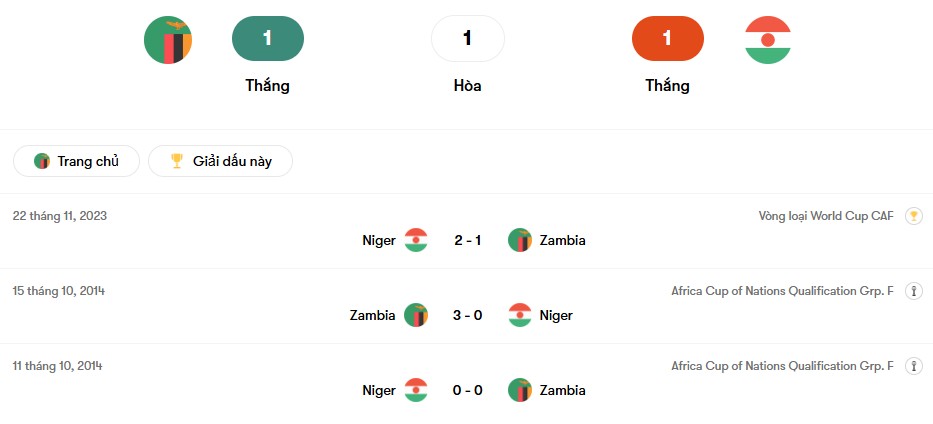Click the Niger flag in header

click(x=767, y=40)
